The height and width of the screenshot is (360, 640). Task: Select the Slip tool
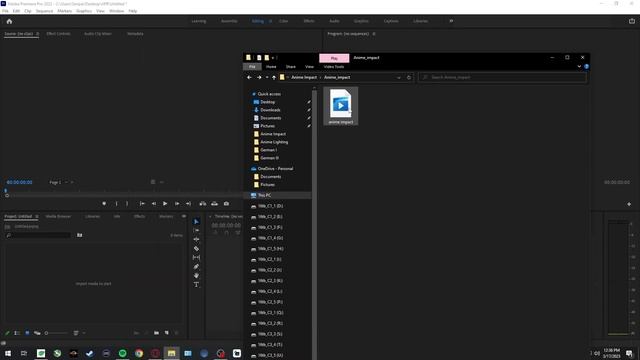(196, 258)
